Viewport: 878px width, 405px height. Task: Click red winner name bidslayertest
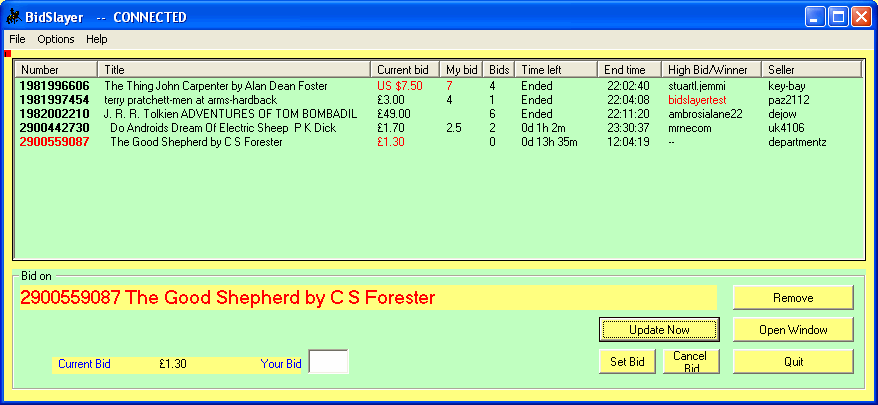pyautogui.click(x=697, y=100)
